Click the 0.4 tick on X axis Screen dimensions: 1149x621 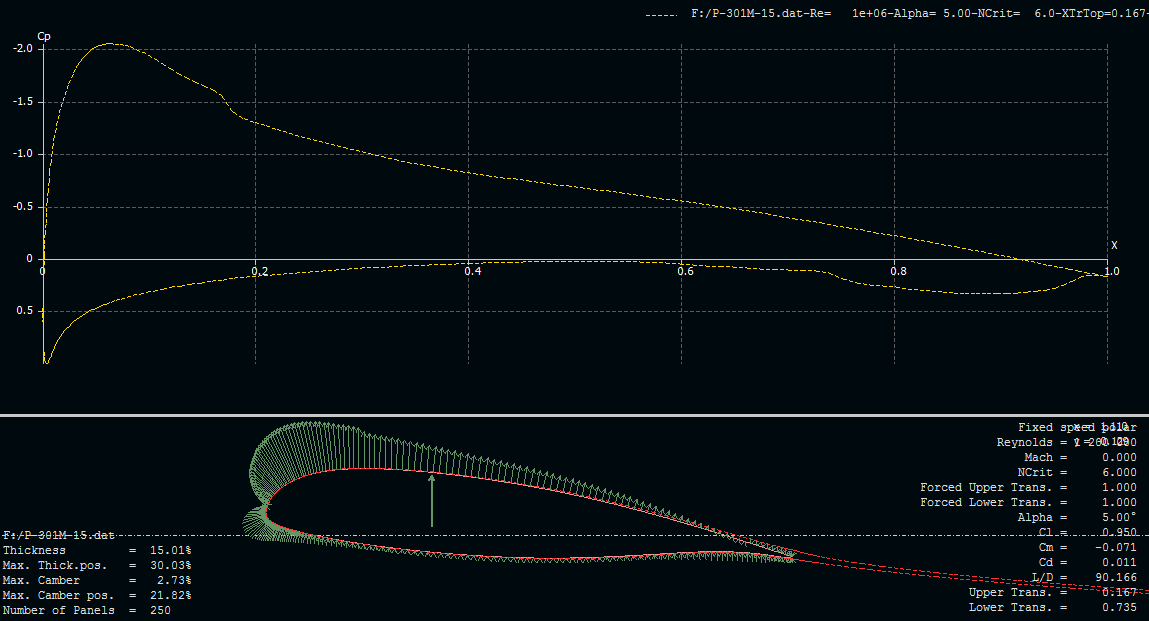tap(472, 272)
